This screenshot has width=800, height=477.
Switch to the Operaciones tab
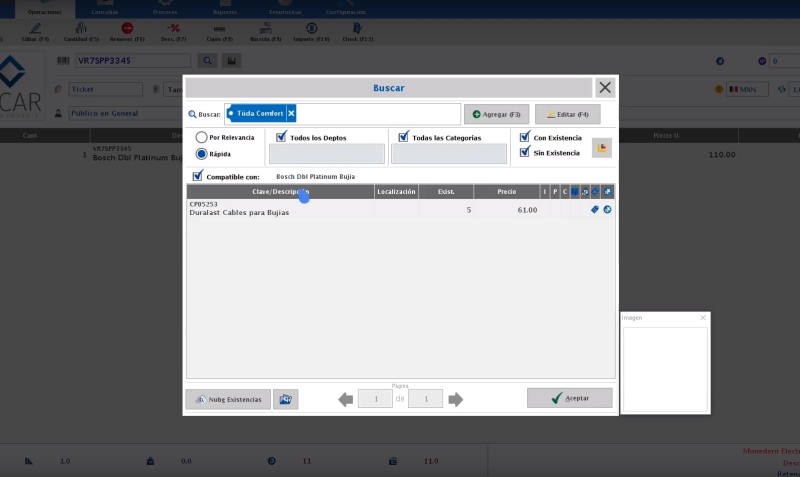click(x=45, y=9)
